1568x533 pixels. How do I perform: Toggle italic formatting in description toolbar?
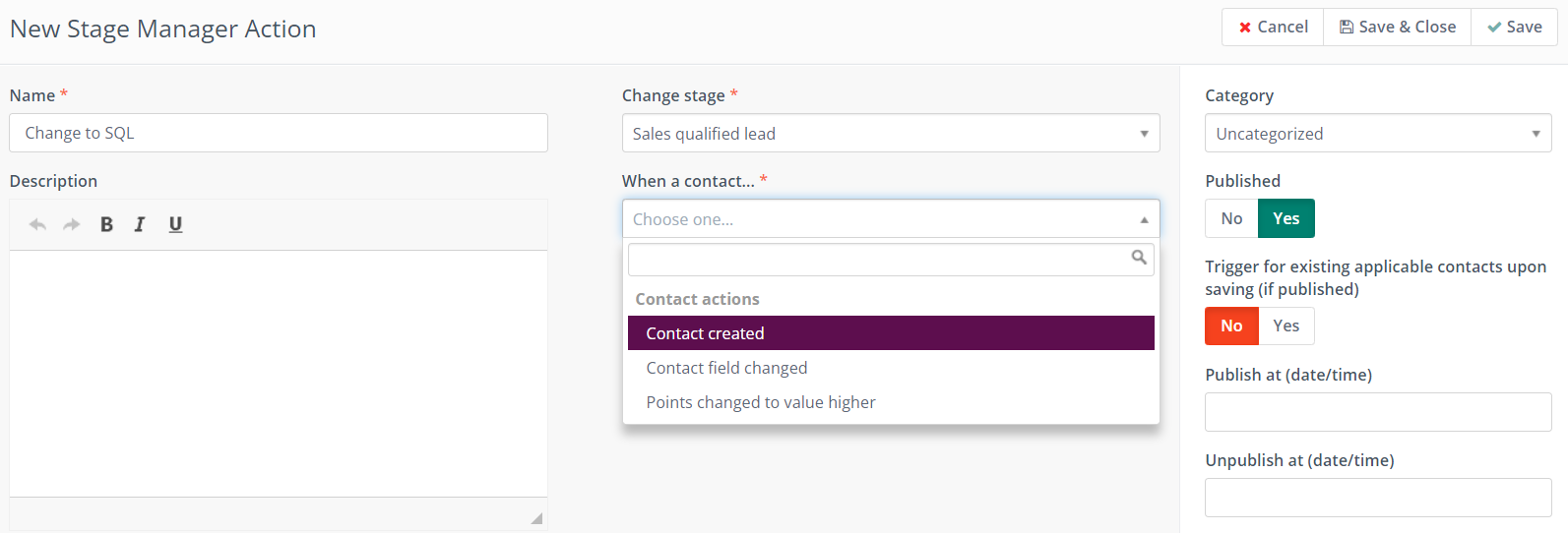pos(140,224)
